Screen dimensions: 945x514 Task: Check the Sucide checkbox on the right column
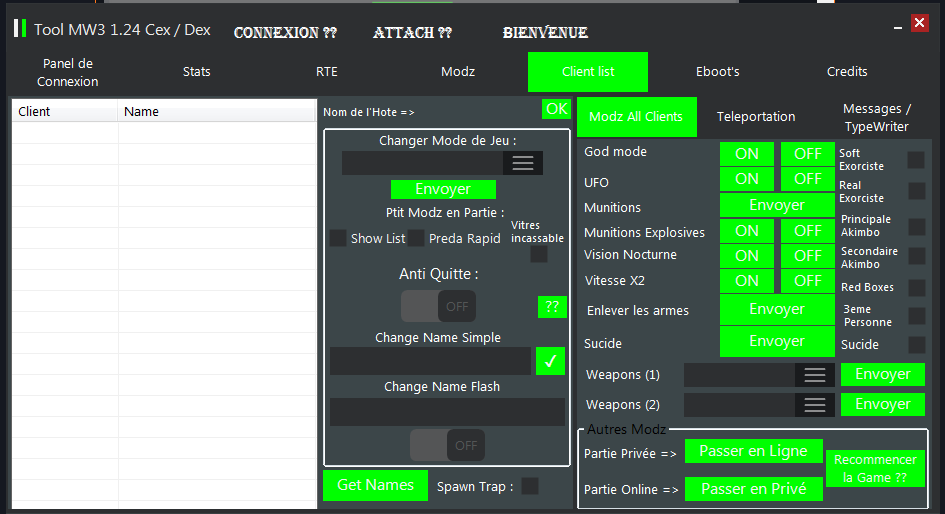[x=917, y=345]
